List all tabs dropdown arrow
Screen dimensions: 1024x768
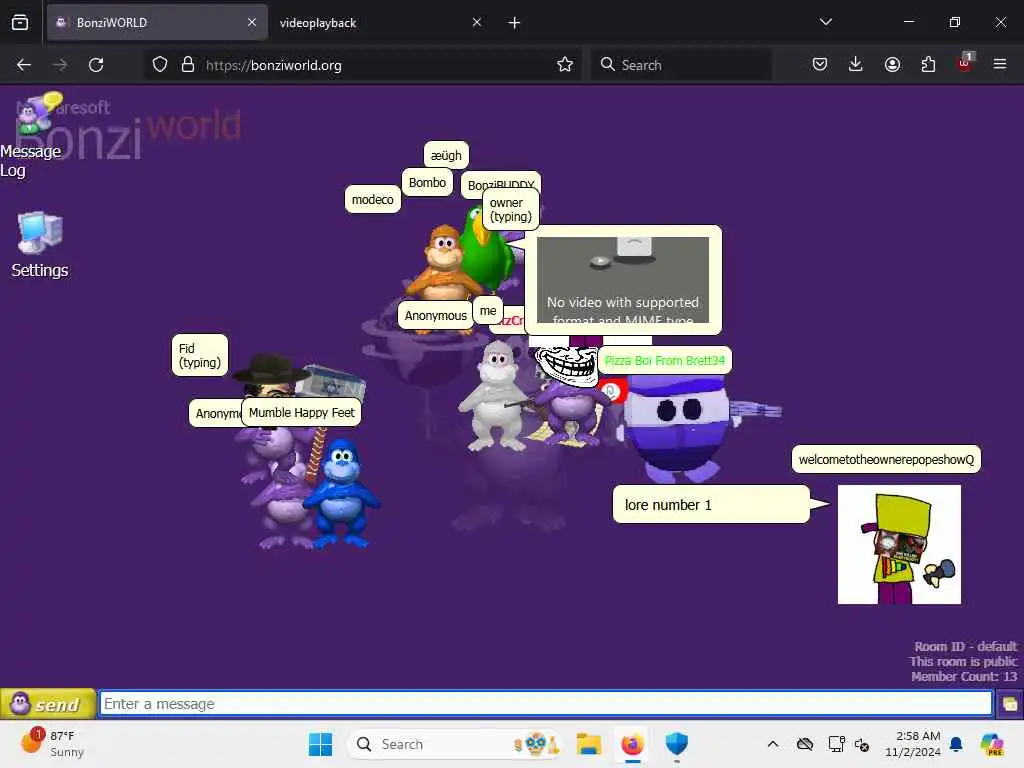tap(825, 22)
